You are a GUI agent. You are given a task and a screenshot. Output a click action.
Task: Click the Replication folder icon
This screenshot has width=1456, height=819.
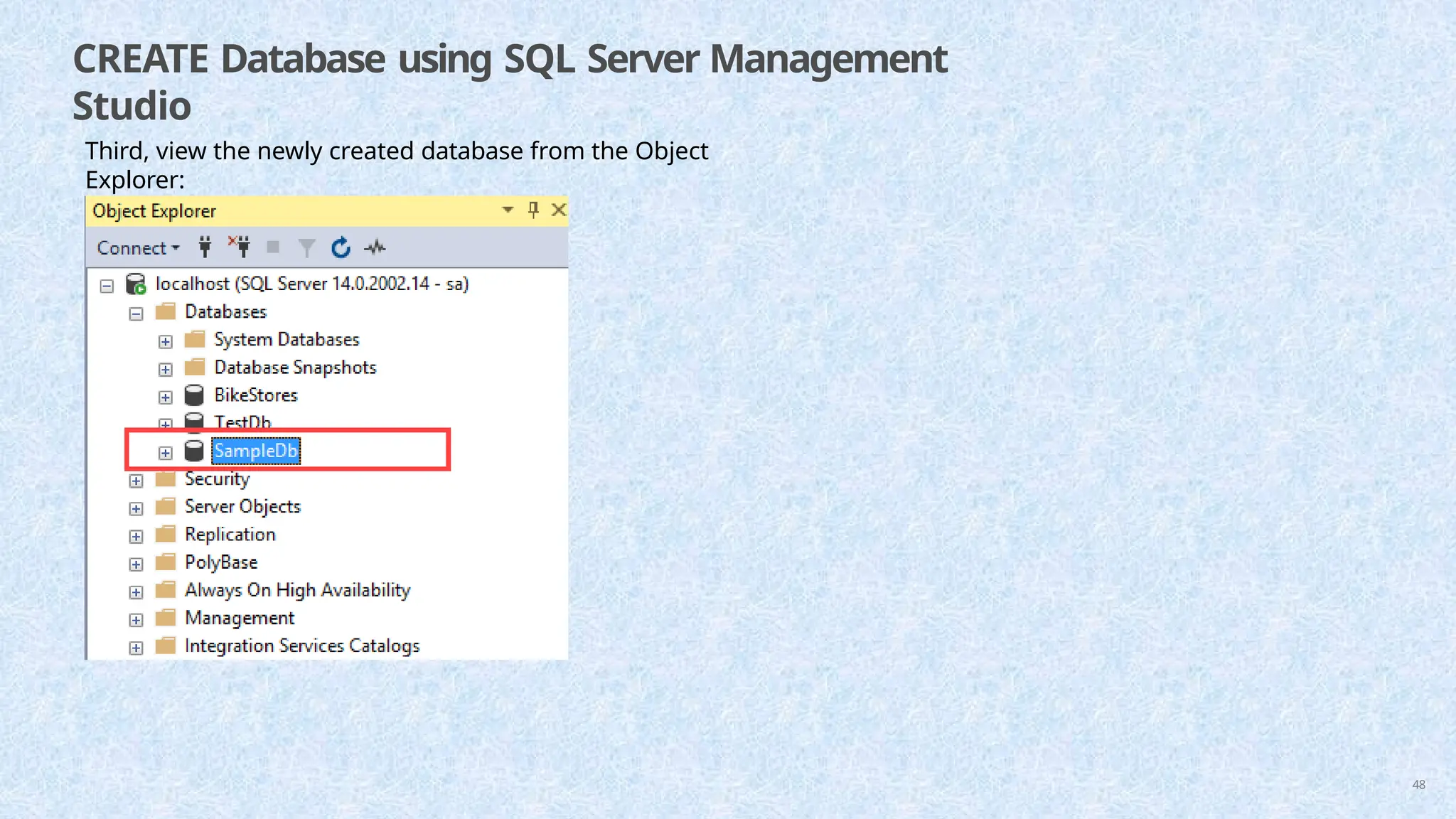tap(165, 534)
